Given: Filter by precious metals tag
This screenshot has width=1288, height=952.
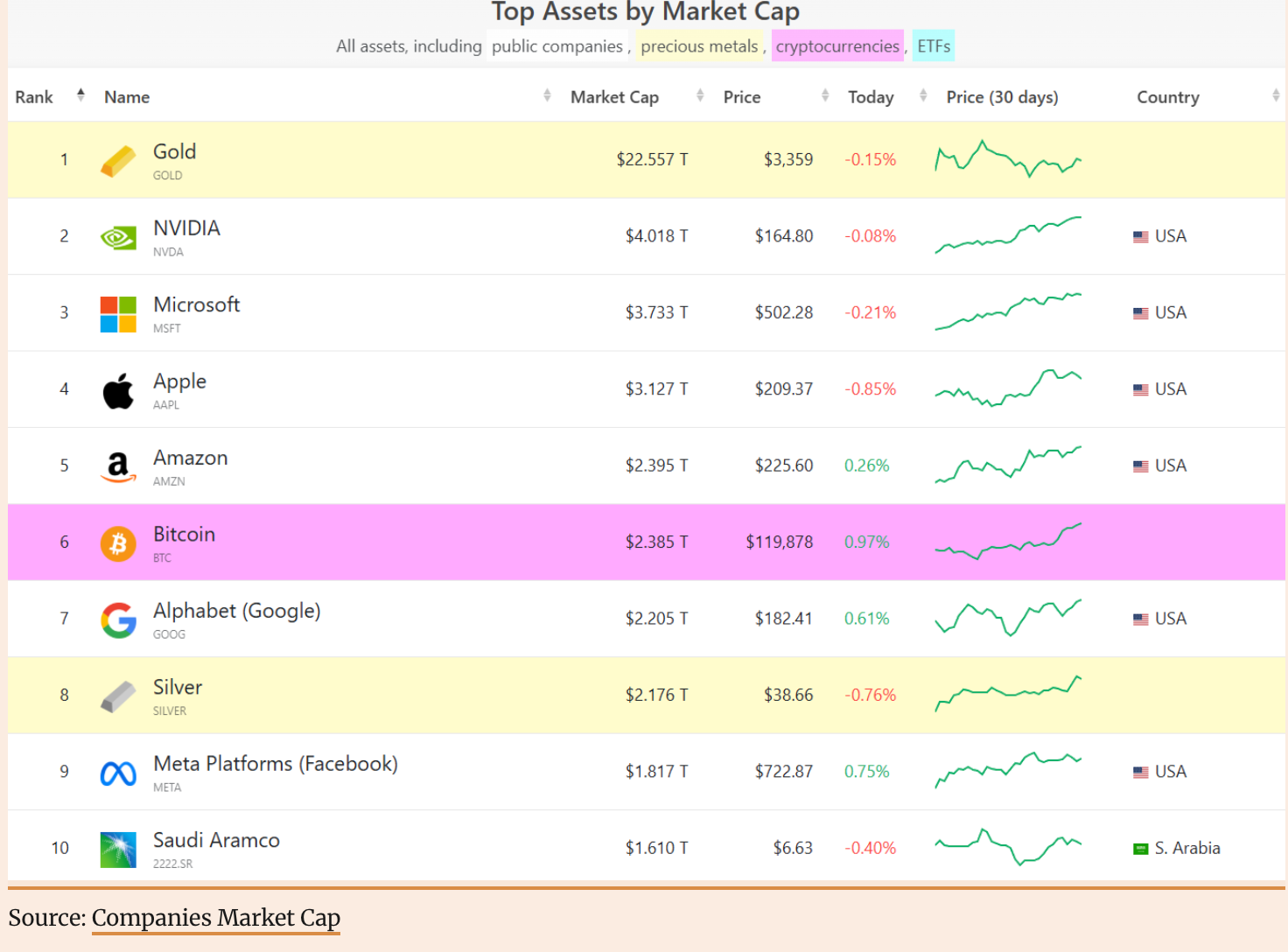Looking at the screenshot, I should (699, 45).
